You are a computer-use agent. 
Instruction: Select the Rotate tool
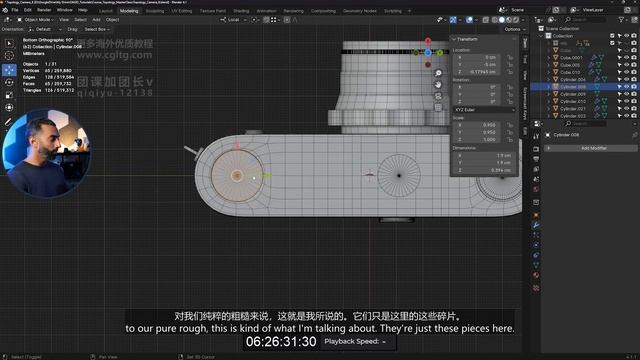click(x=9, y=82)
